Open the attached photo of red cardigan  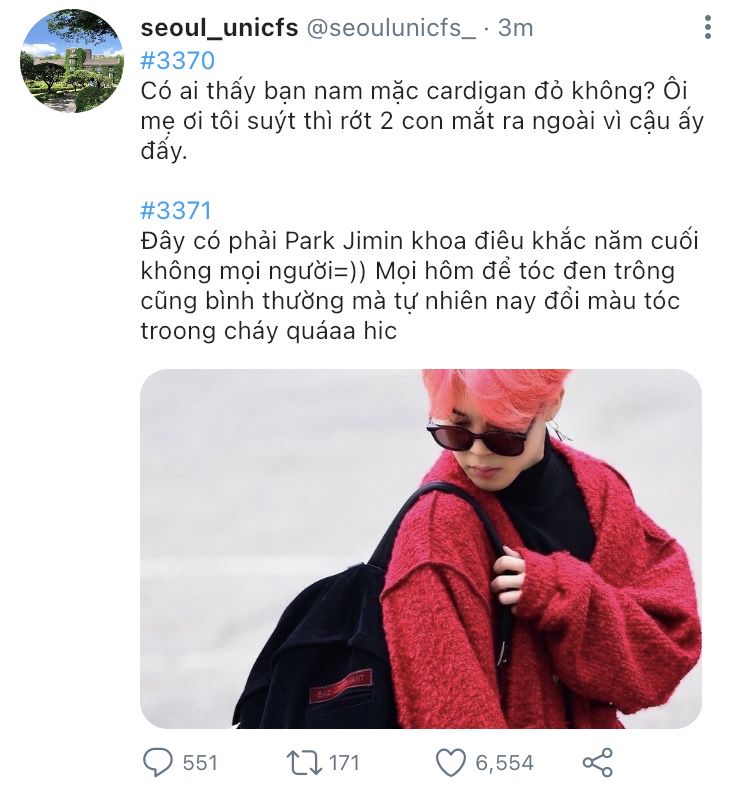(x=421, y=548)
